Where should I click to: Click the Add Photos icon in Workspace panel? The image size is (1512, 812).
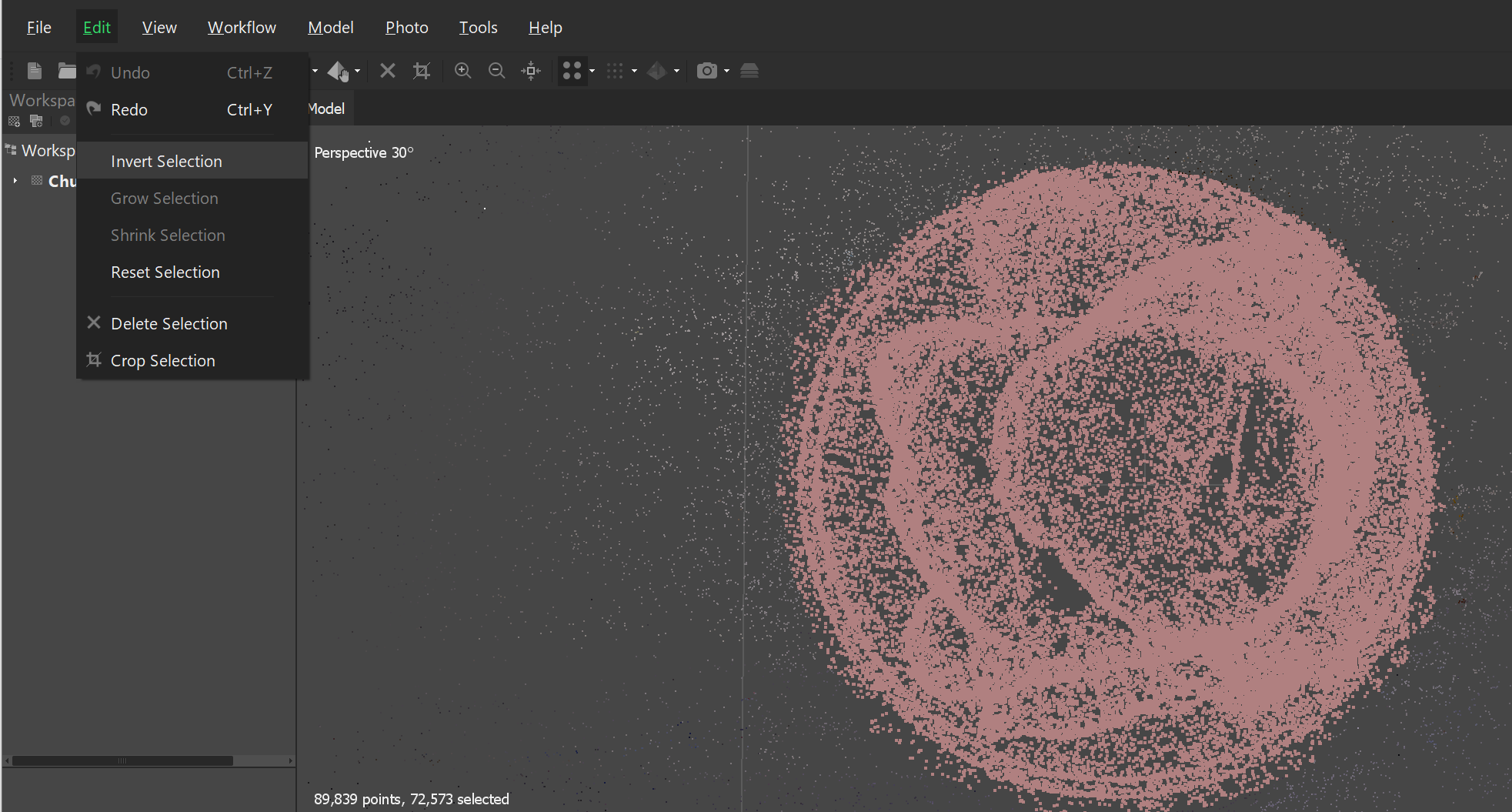[35, 121]
